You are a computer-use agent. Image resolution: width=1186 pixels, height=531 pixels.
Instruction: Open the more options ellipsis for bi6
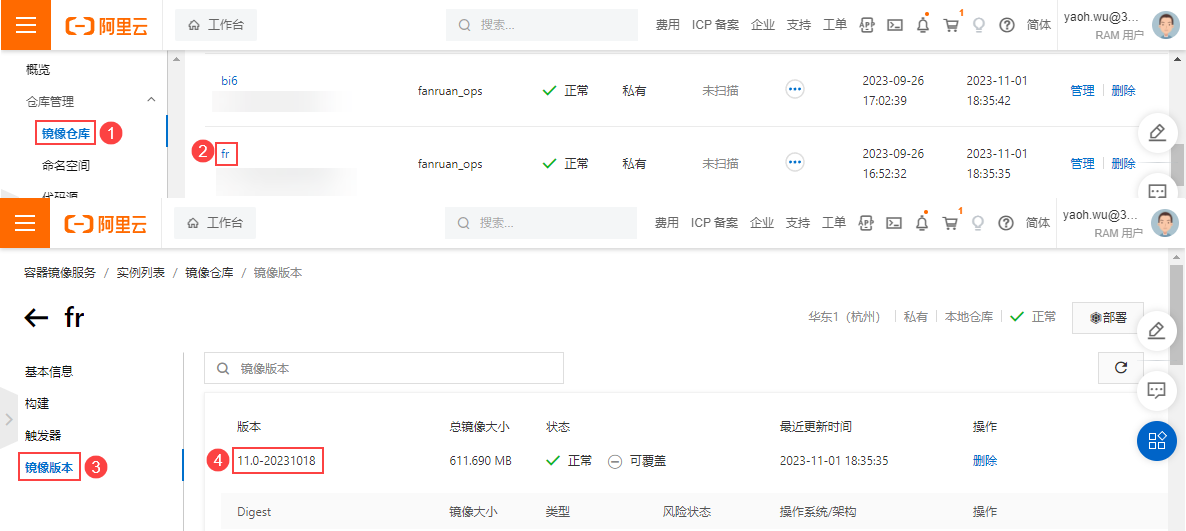795,90
